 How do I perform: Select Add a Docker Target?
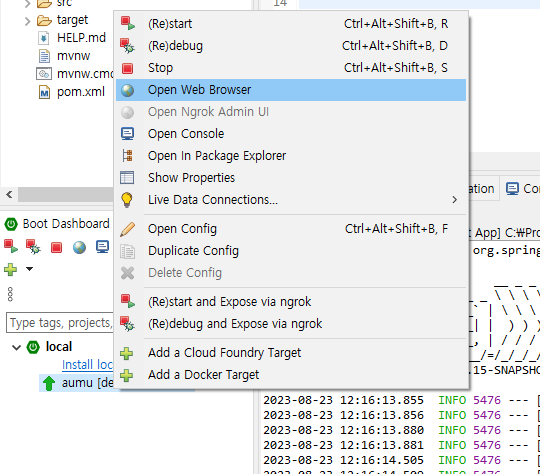pos(291,375)
